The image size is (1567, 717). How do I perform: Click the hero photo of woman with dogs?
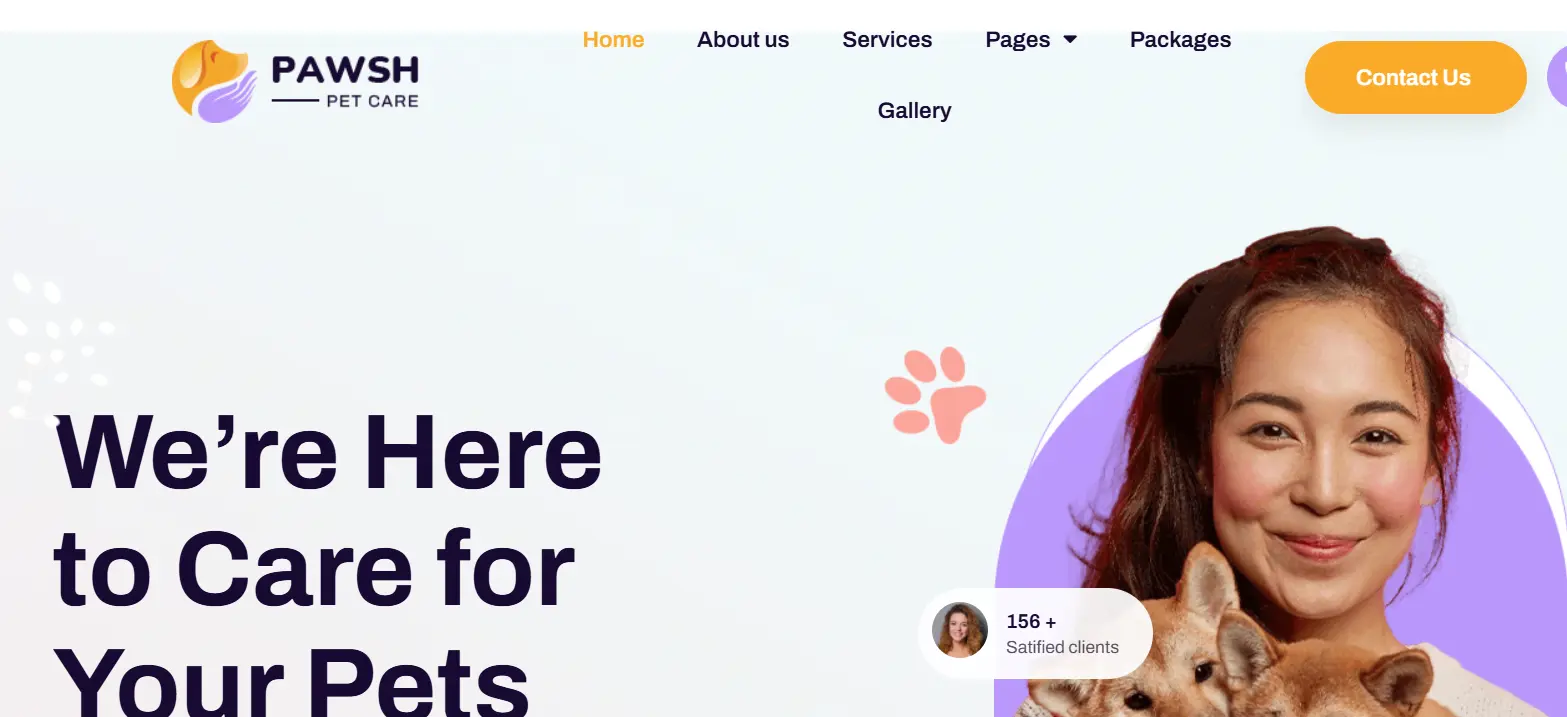(x=1280, y=472)
